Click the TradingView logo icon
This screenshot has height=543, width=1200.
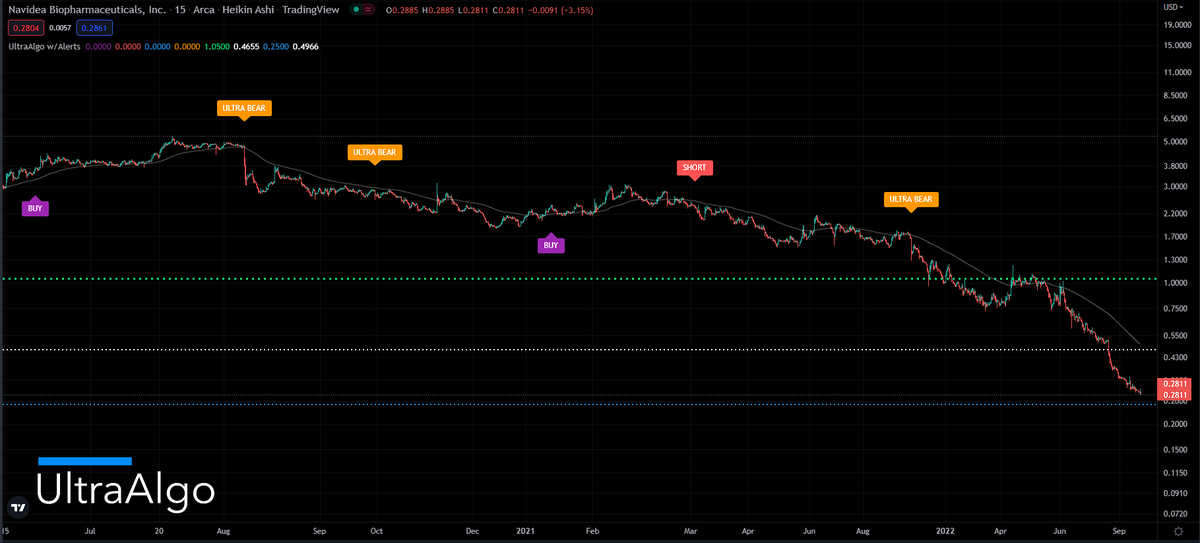point(17,506)
